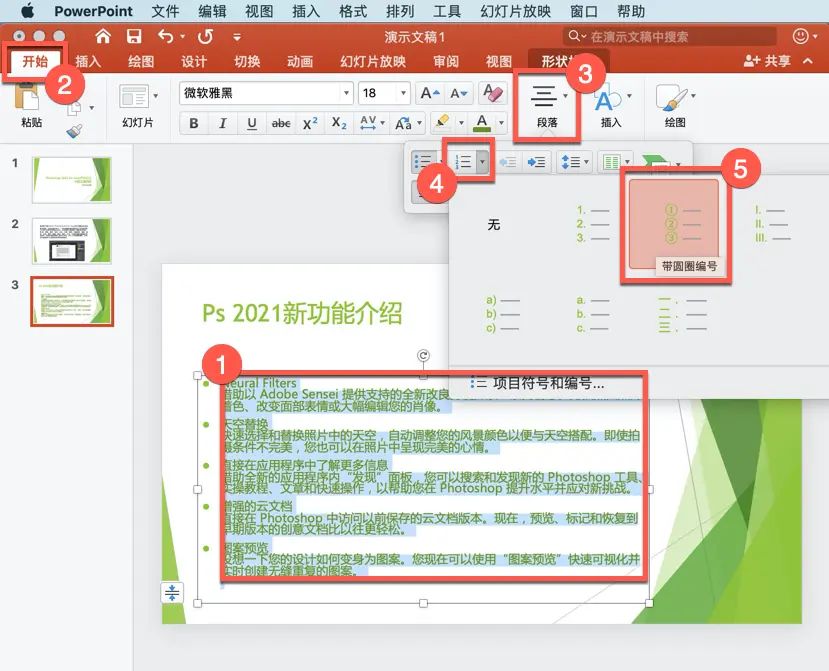Toggle strikethrough formatting
The image size is (829, 671).
pos(281,123)
